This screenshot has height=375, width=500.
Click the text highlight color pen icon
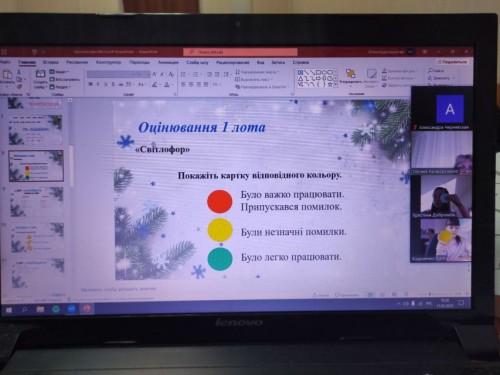(x=155, y=85)
